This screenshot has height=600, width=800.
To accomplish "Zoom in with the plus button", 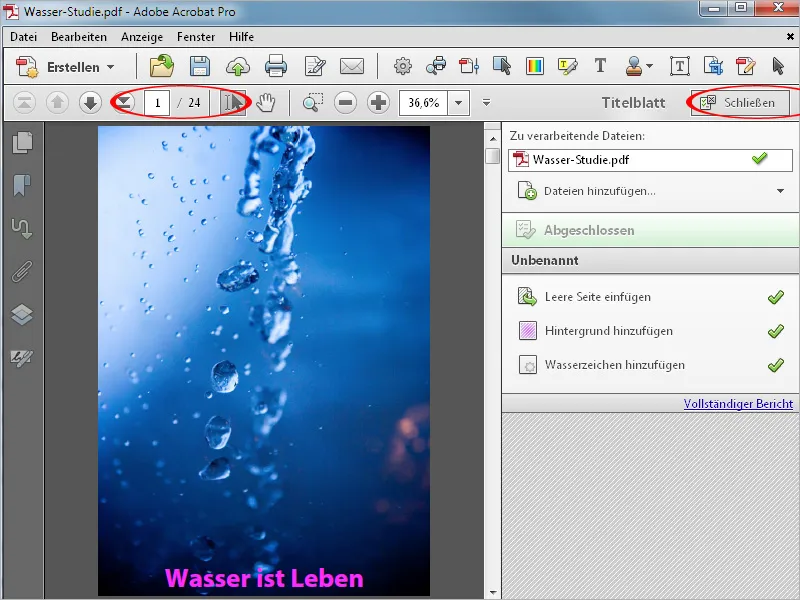I will click(378, 103).
